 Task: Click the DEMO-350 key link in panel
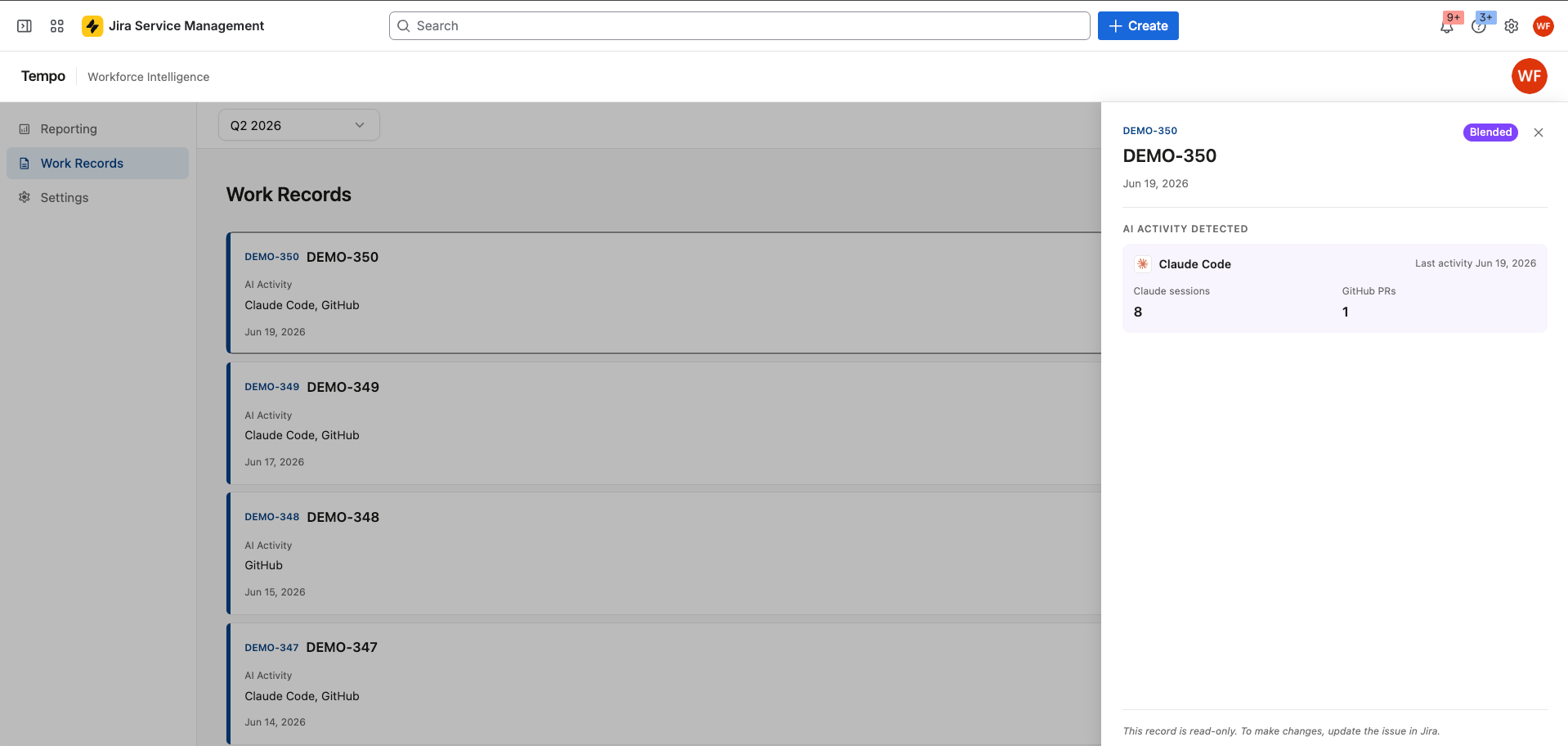[1150, 131]
